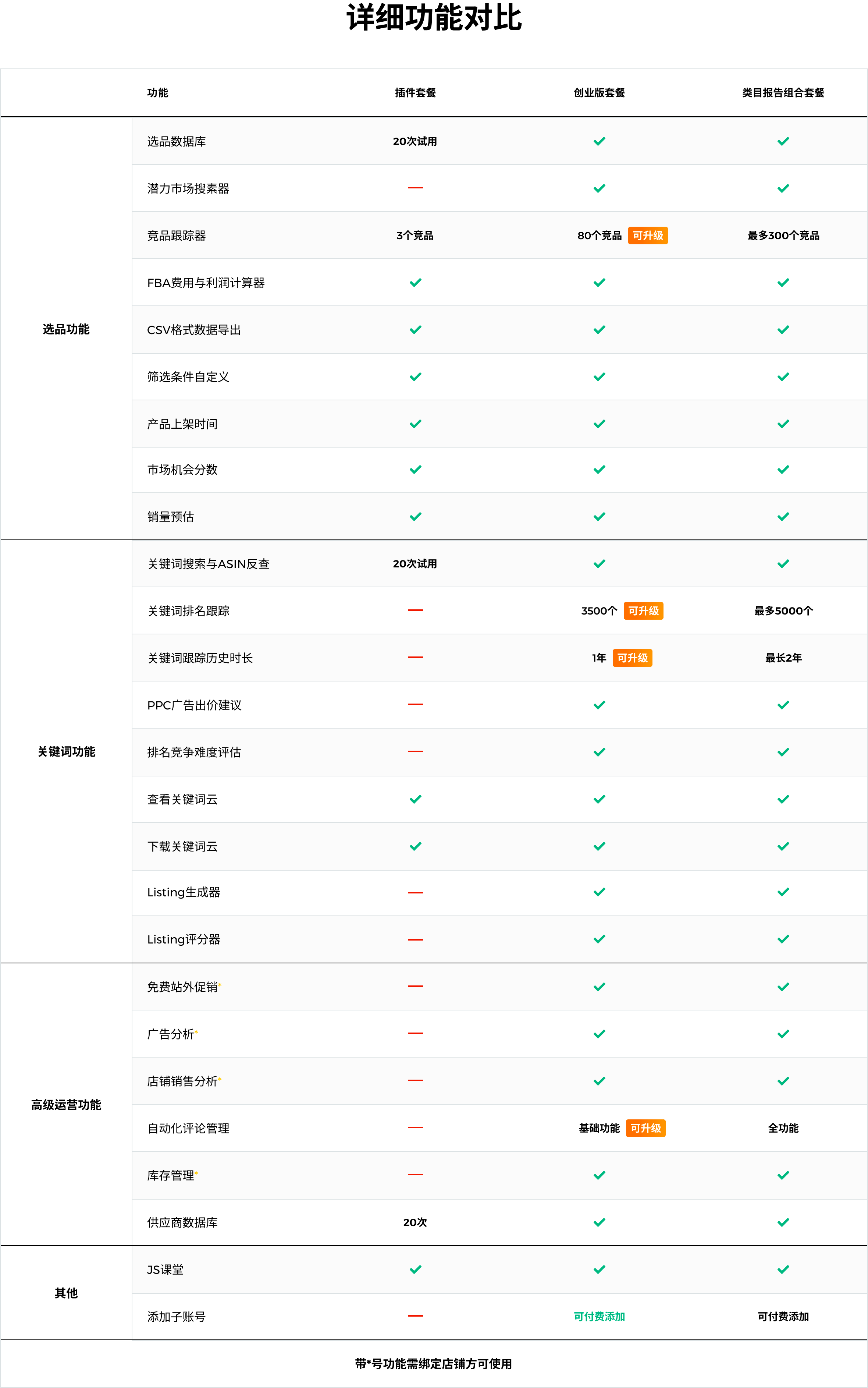The width and height of the screenshot is (868, 1388).
Task: Click the 自动化评论管理 feature name
Action: coord(188,1129)
